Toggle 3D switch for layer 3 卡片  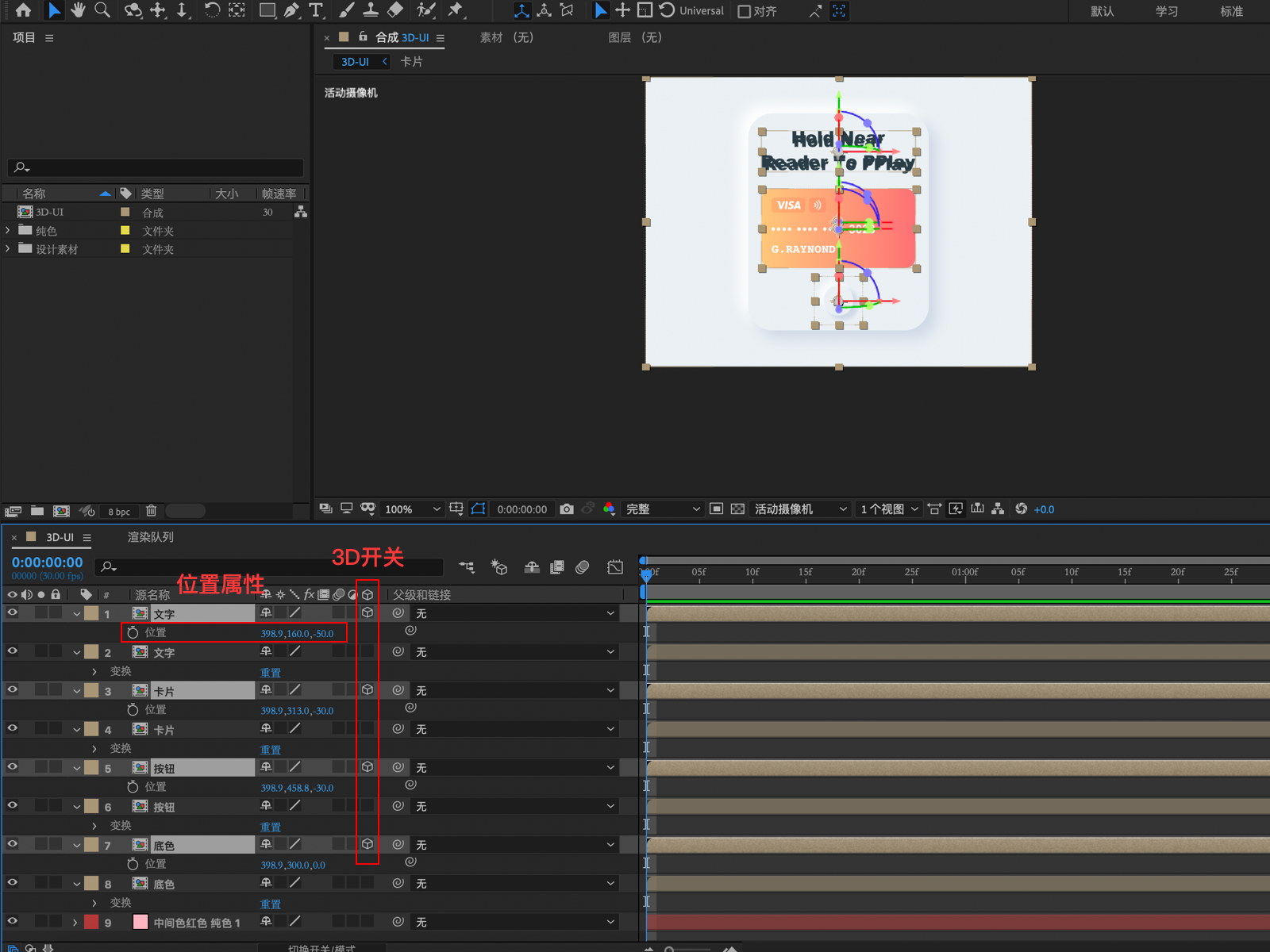[368, 690]
